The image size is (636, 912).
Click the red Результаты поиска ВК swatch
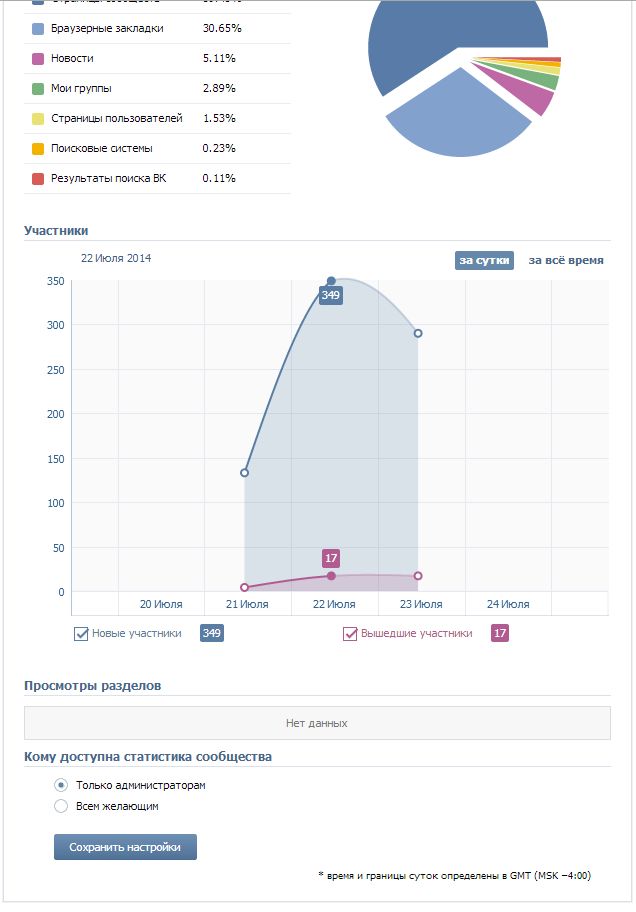pos(38,179)
